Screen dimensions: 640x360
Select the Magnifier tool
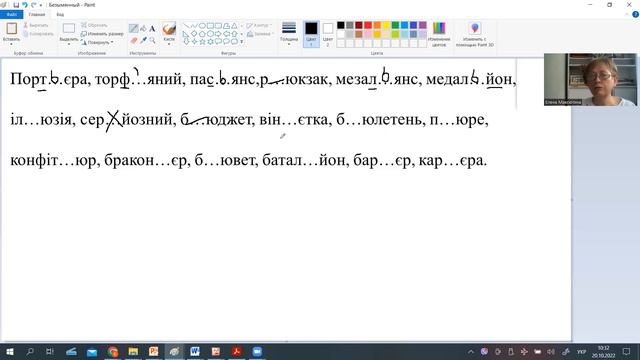coord(152,40)
